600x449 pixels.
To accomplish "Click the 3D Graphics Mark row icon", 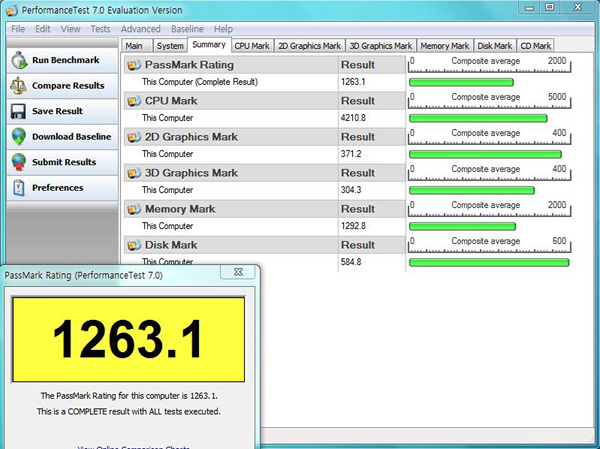I will (135, 173).
